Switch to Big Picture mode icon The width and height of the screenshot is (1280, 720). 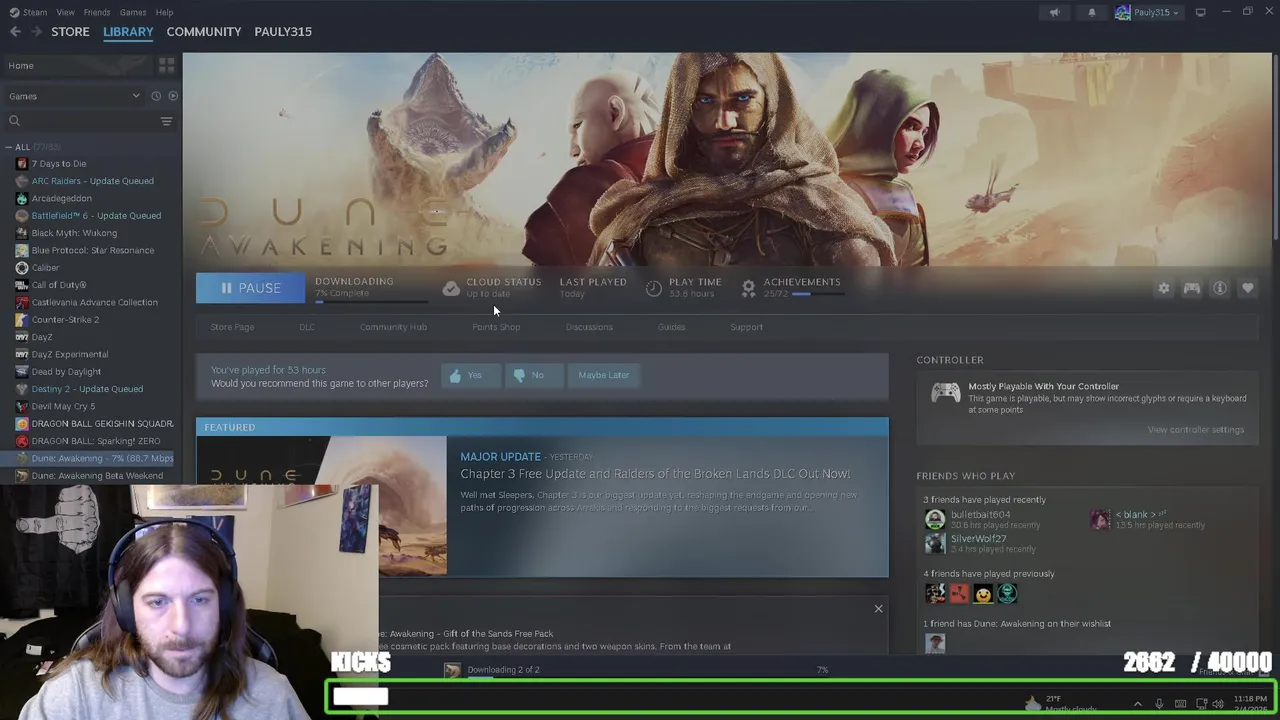click(x=1201, y=12)
